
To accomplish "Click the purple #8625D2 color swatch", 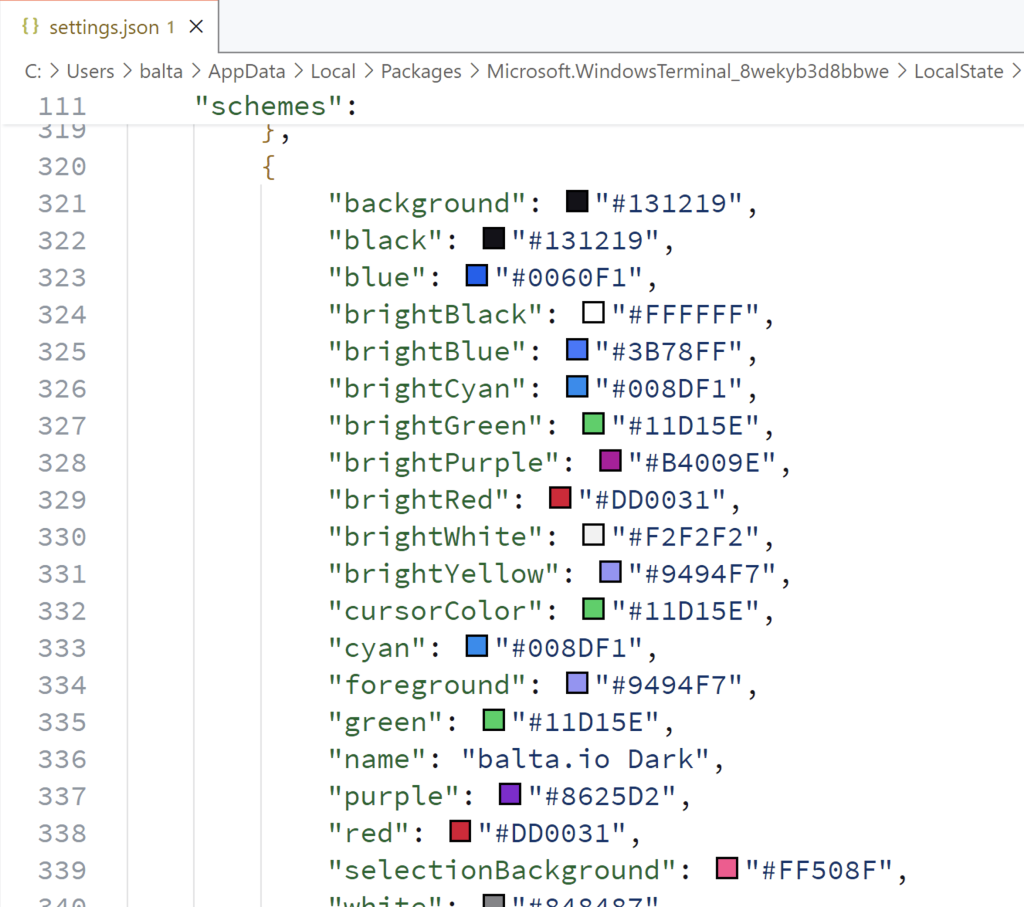I will tap(510, 794).
